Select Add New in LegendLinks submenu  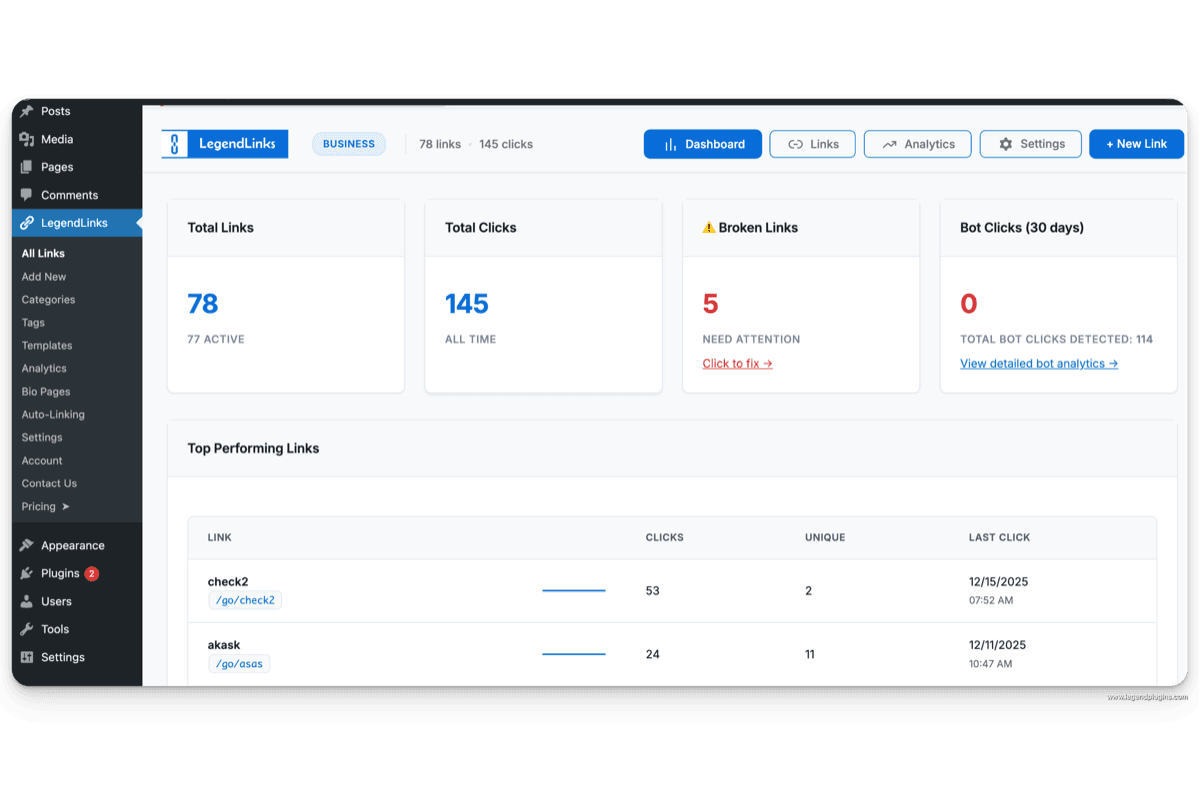point(44,276)
